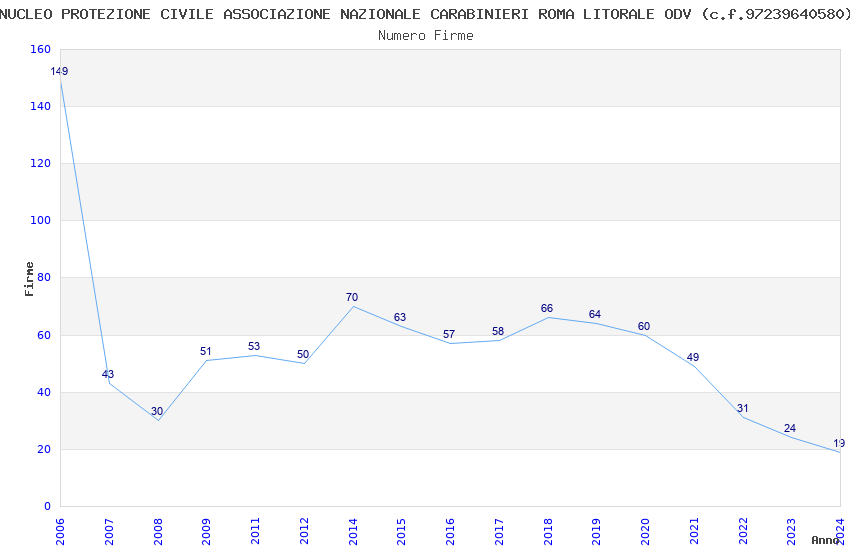Click the y-axis value 100

40,221
